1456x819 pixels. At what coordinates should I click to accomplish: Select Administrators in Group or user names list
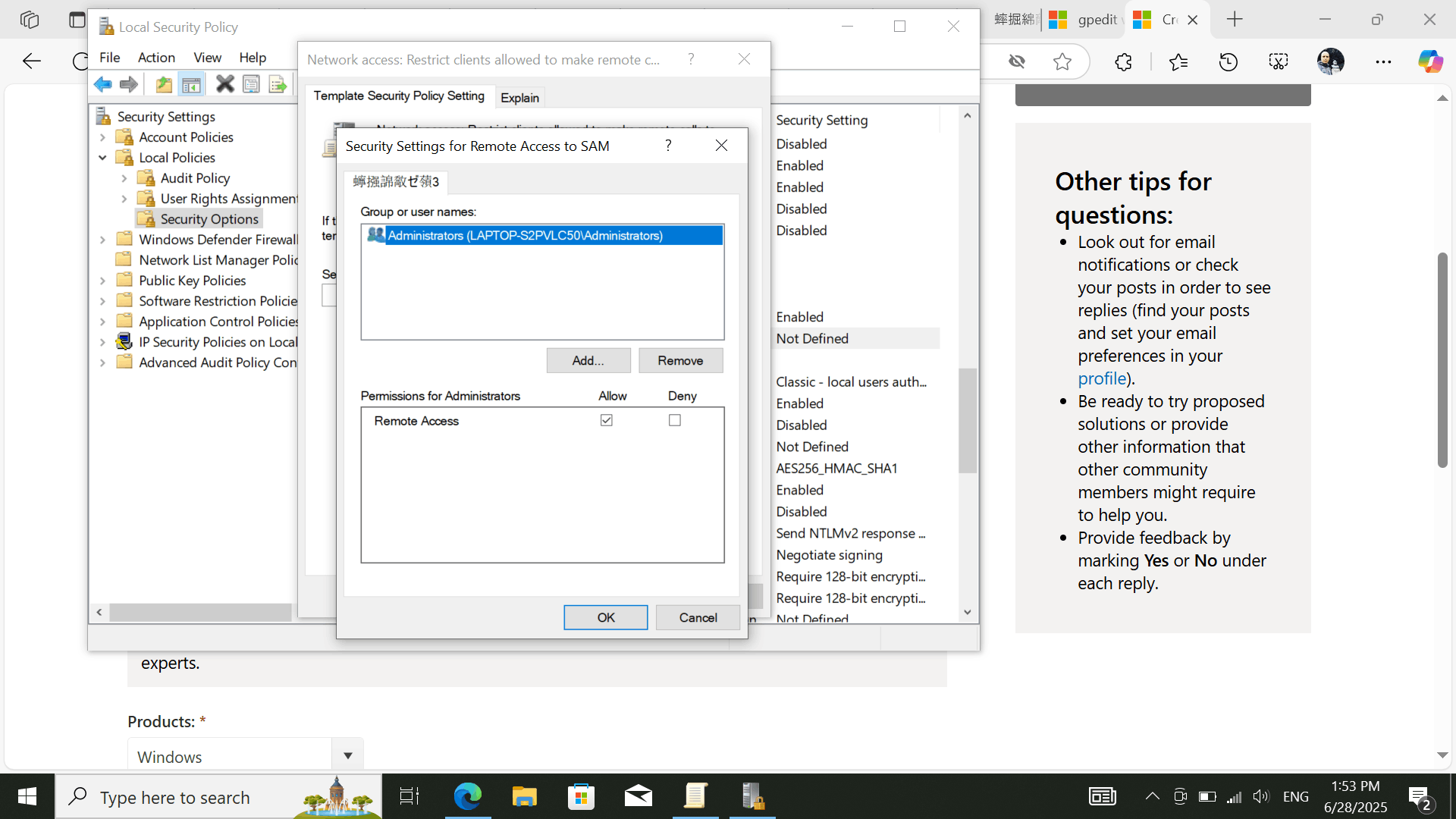tap(542, 235)
